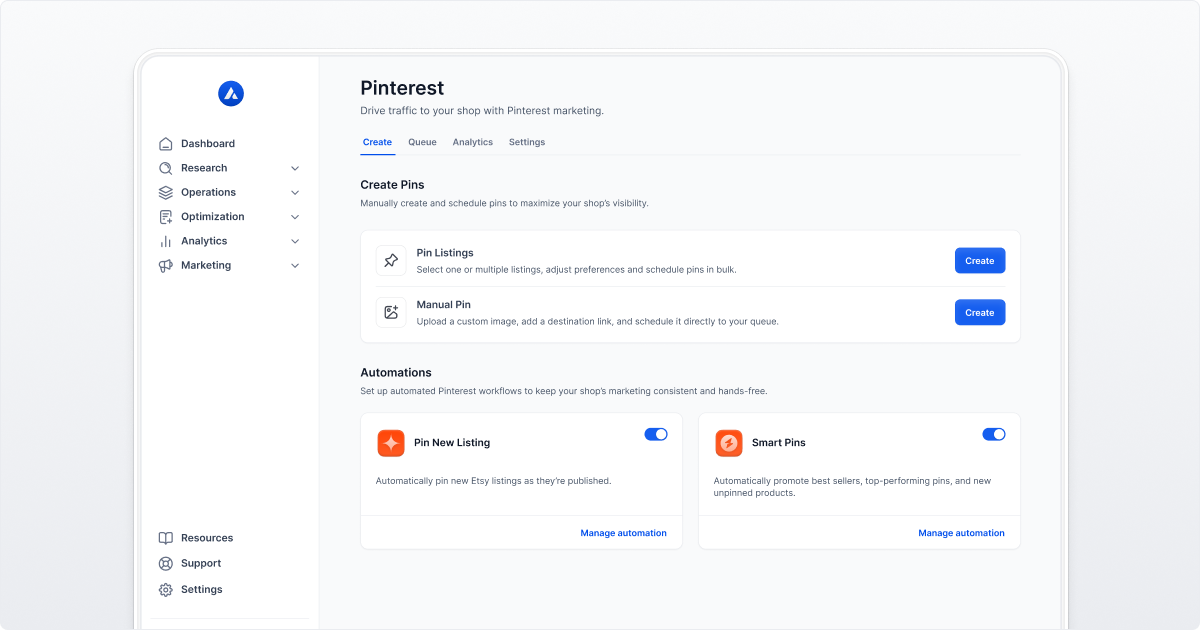Expand the Optimization menu chevron
Viewport: 1200px width, 630px height.
pyautogui.click(x=295, y=217)
